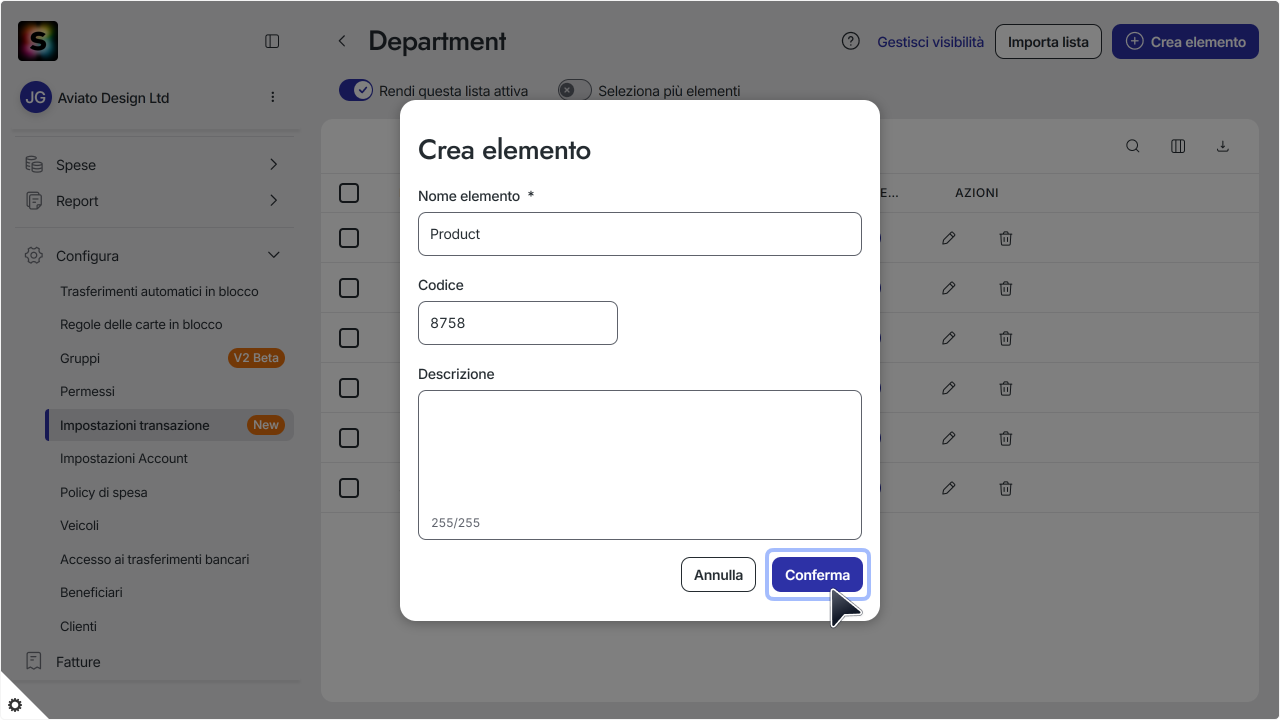Click the download icon above the table
Screen dimensions: 1280x720
point(1222,146)
